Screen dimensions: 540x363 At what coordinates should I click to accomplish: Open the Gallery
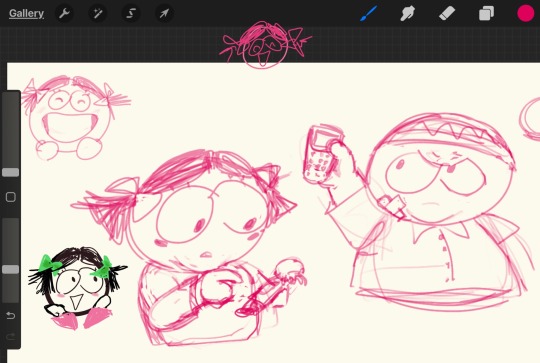coord(26,13)
